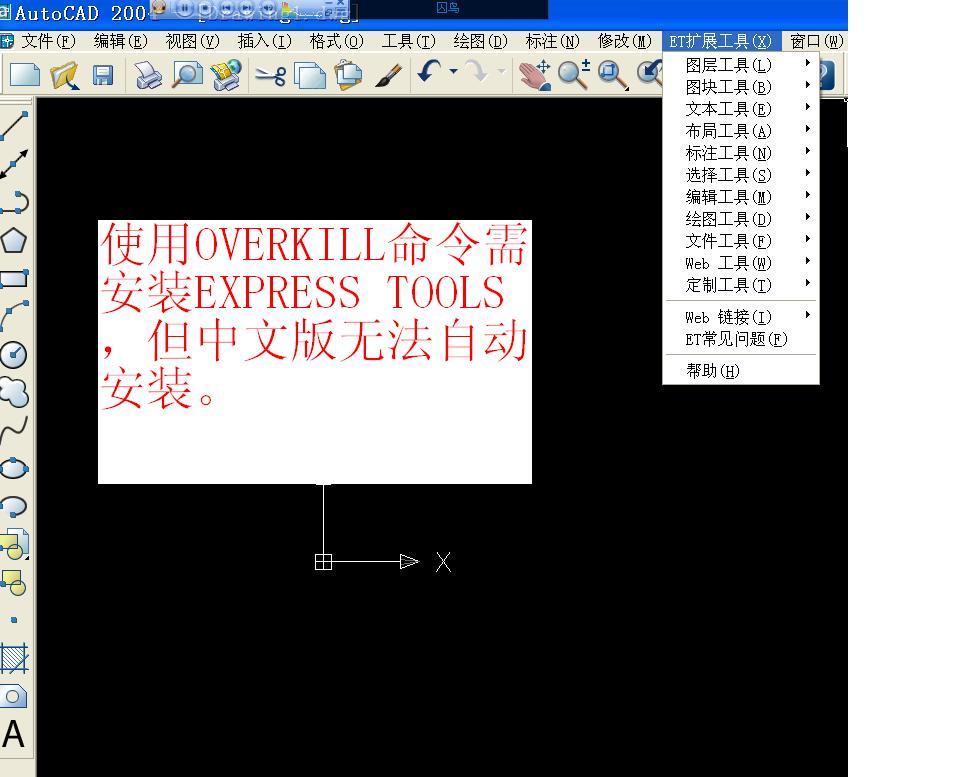Open the 修改(M) menu
Viewport: 960px width, 777px height.
coord(624,42)
